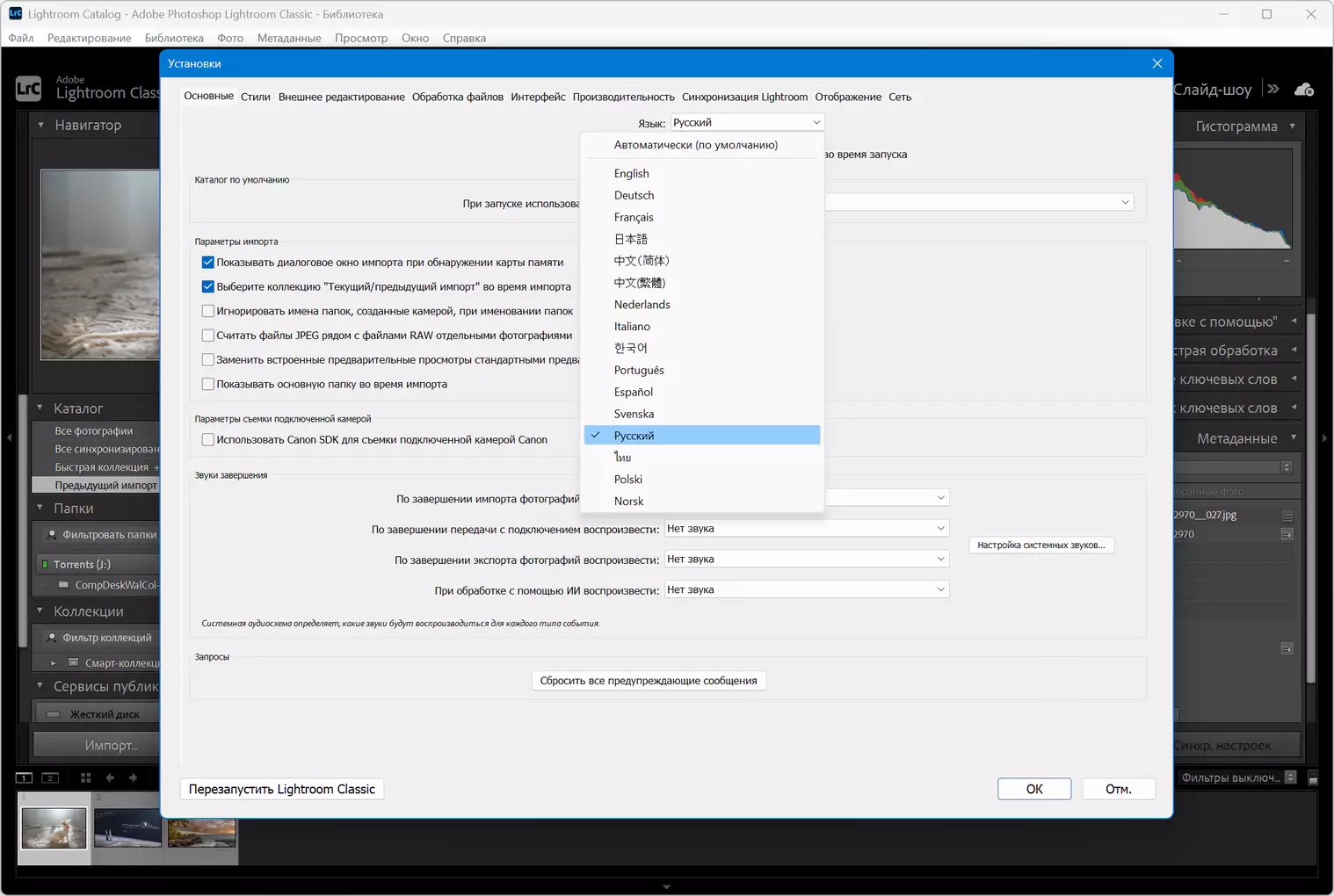Collapse the Навигатор panel
The width and height of the screenshot is (1334, 896).
[40, 125]
